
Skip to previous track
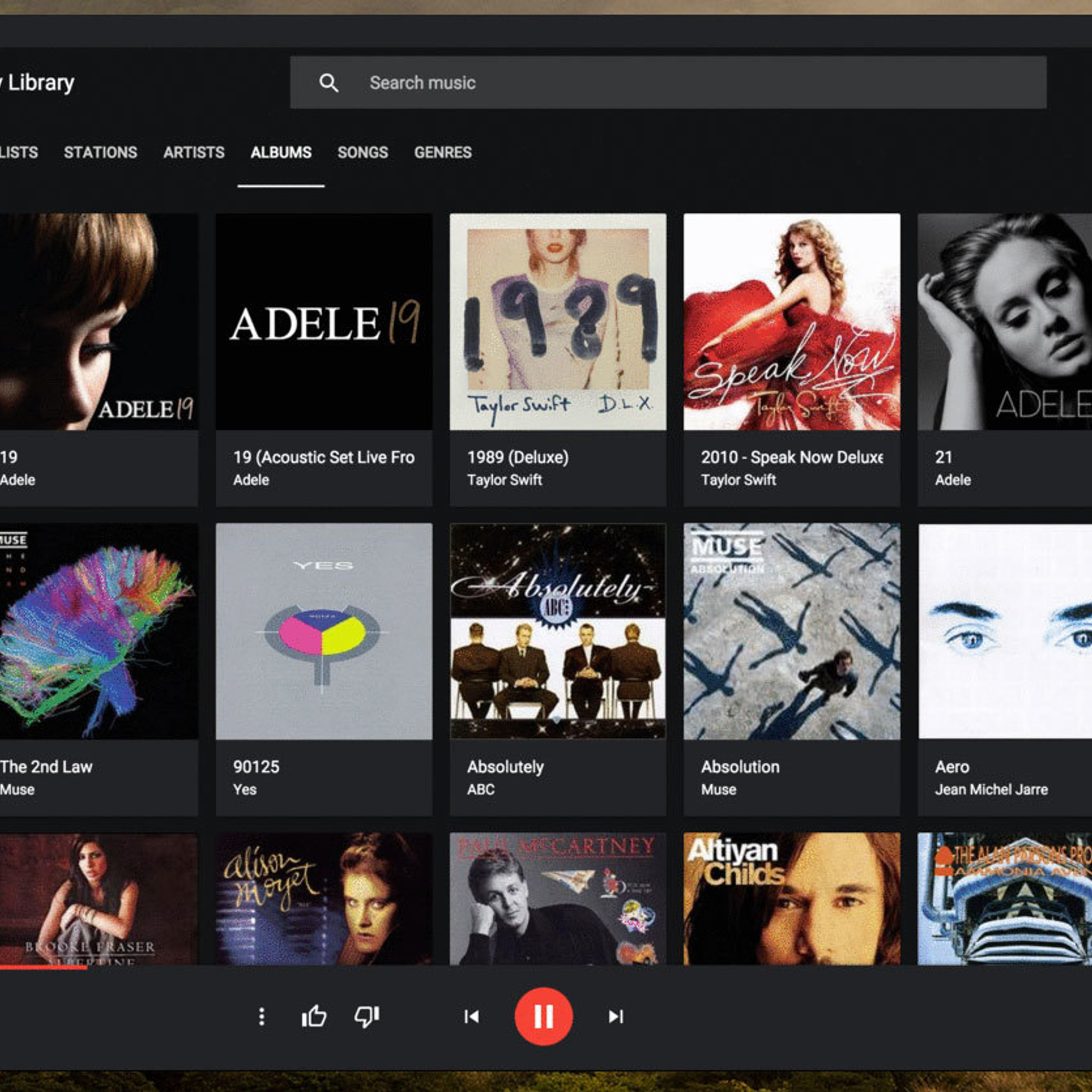[471, 1016]
